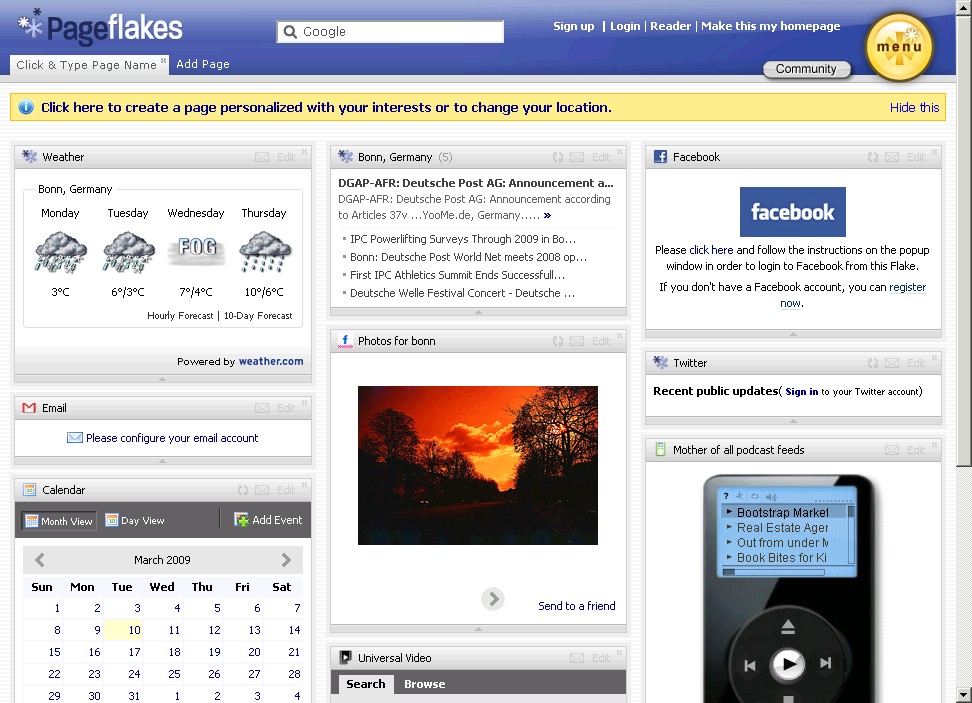This screenshot has width=972, height=703.
Task: Share the Universal Video flake via envelope
Action: pyautogui.click(x=577, y=658)
